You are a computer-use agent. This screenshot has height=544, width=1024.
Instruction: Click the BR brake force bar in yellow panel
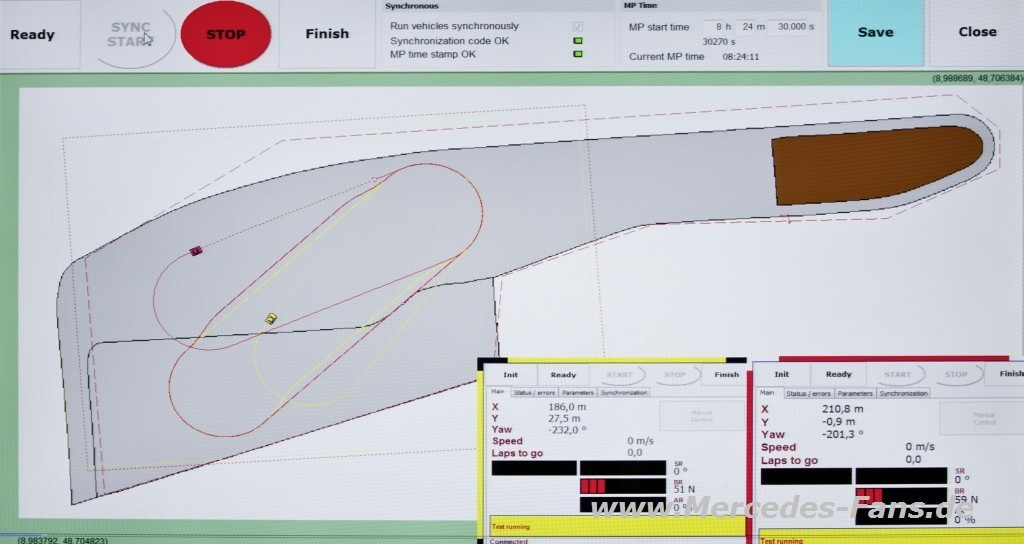(622, 486)
